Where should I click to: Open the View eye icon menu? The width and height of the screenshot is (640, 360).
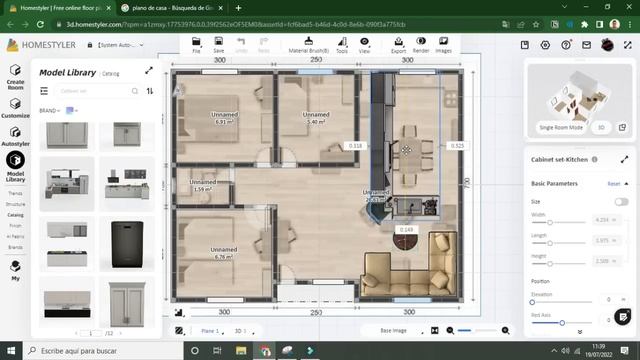[x=364, y=45]
